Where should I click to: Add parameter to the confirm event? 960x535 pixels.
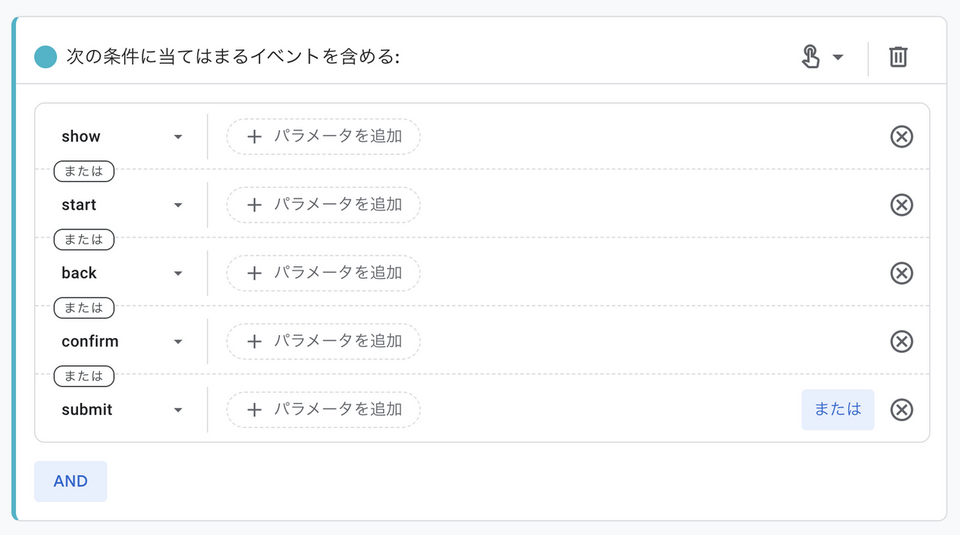[x=323, y=341]
